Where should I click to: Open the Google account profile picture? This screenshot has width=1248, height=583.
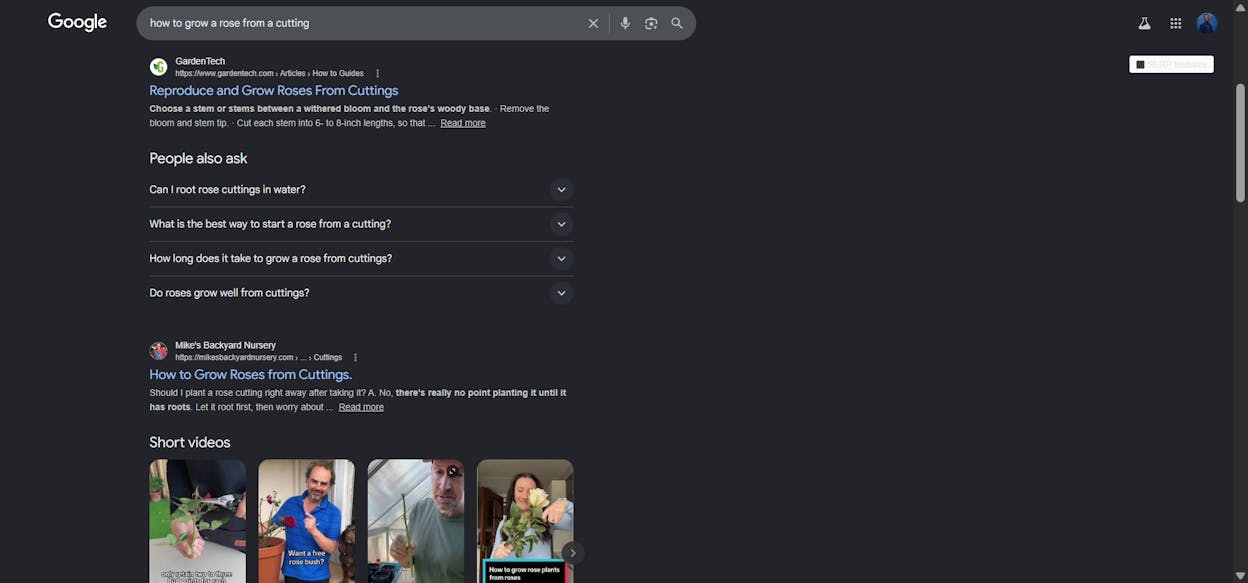pyautogui.click(x=1207, y=23)
